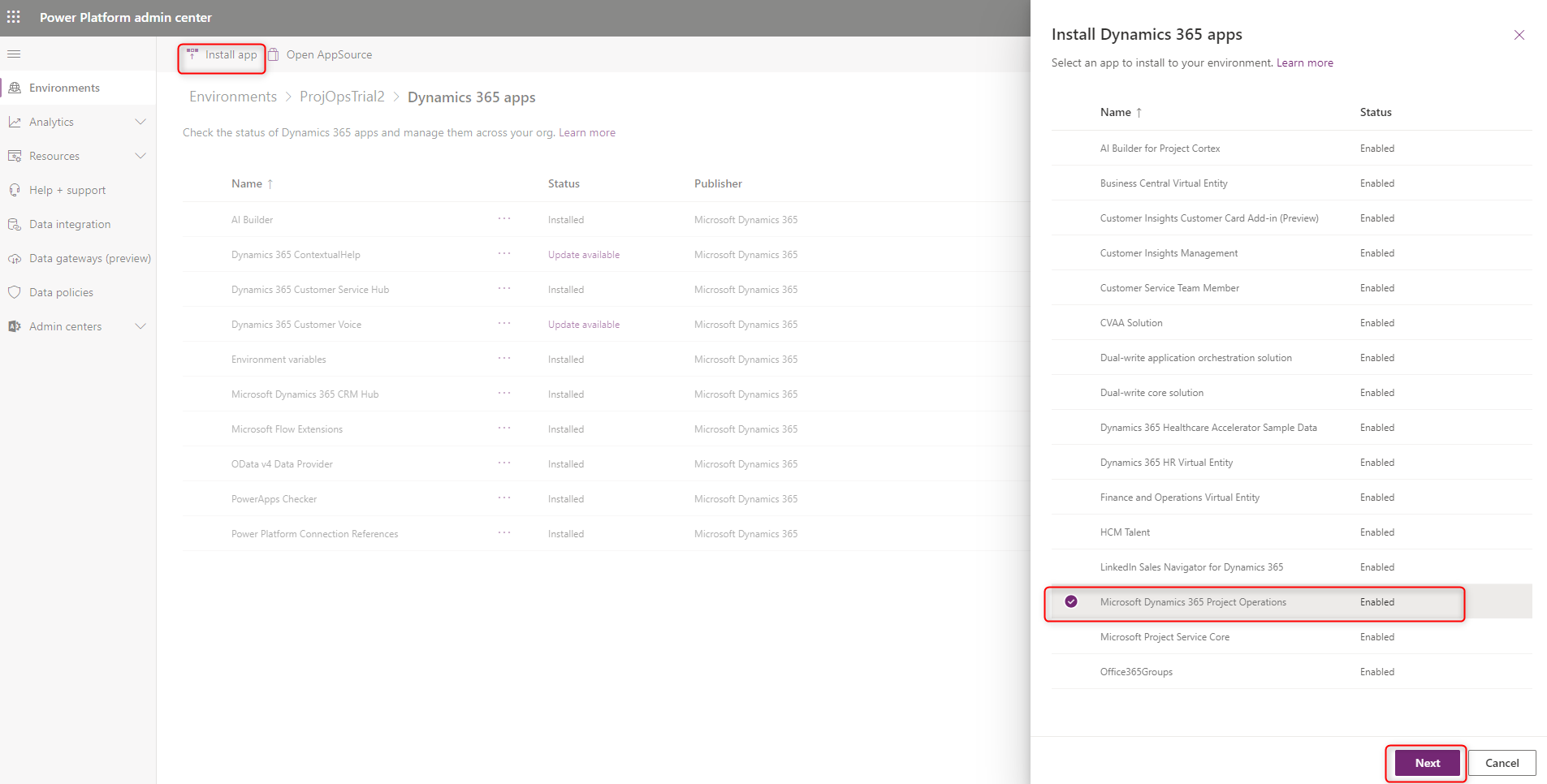Click Open AppSource in the command bar
Image resolution: width=1547 pixels, height=784 pixels.
pos(321,55)
